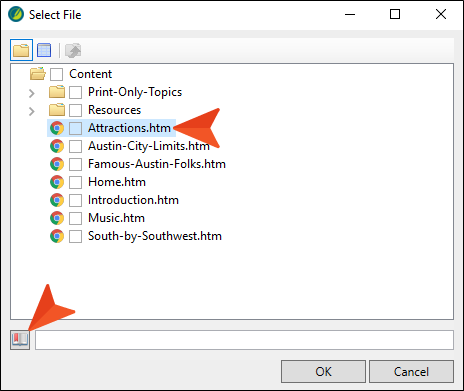The width and height of the screenshot is (464, 391).
Task: Click the Chrome icon beside Famous-Austin-Folks.htm
Action: [57, 164]
